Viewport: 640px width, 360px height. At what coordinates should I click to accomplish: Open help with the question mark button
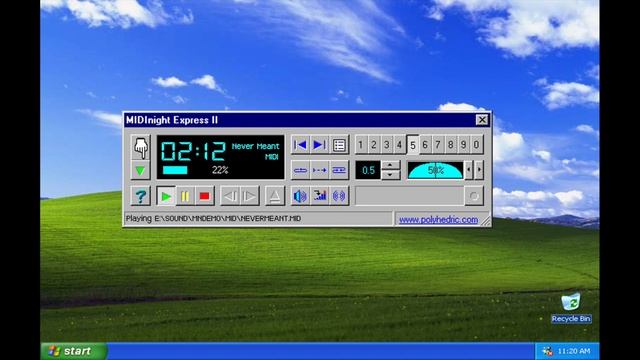(x=140, y=196)
